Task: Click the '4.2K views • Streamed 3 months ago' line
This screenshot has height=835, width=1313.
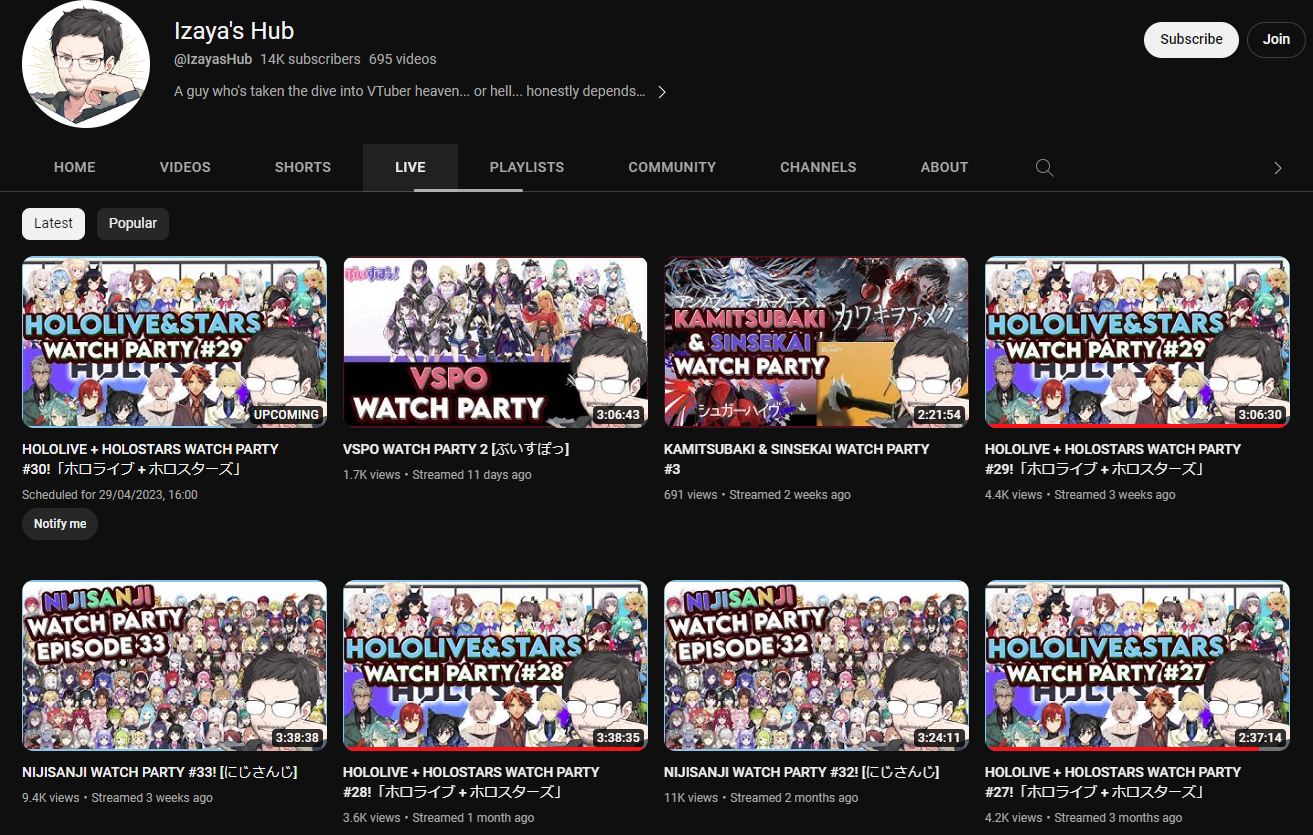Action: click(x=1083, y=818)
